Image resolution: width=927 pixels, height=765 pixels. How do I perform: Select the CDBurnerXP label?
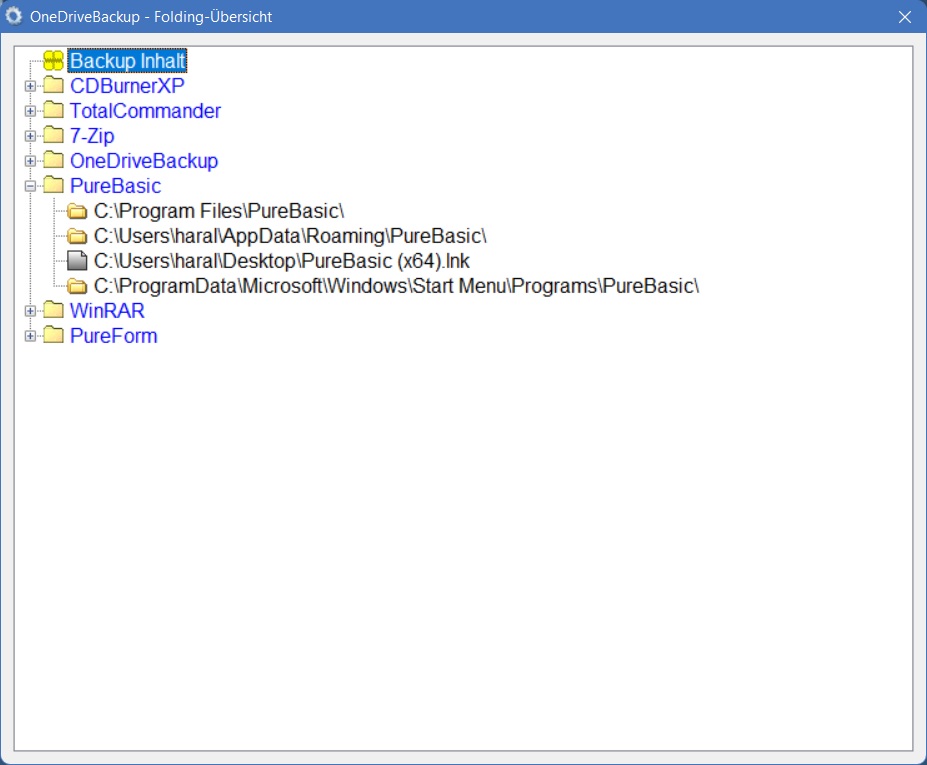[127, 86]
